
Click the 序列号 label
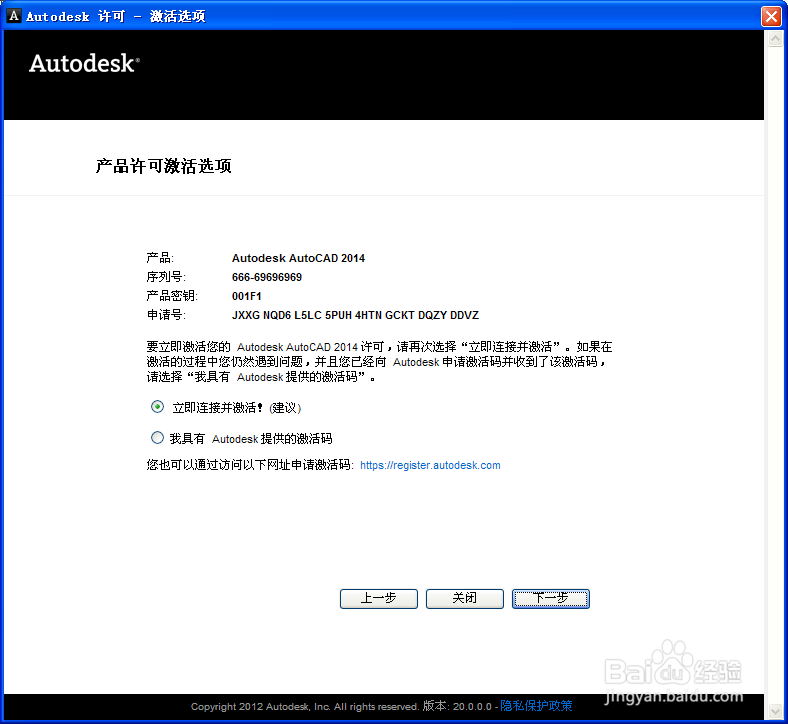pyautogui.click(x=166, y=277)
